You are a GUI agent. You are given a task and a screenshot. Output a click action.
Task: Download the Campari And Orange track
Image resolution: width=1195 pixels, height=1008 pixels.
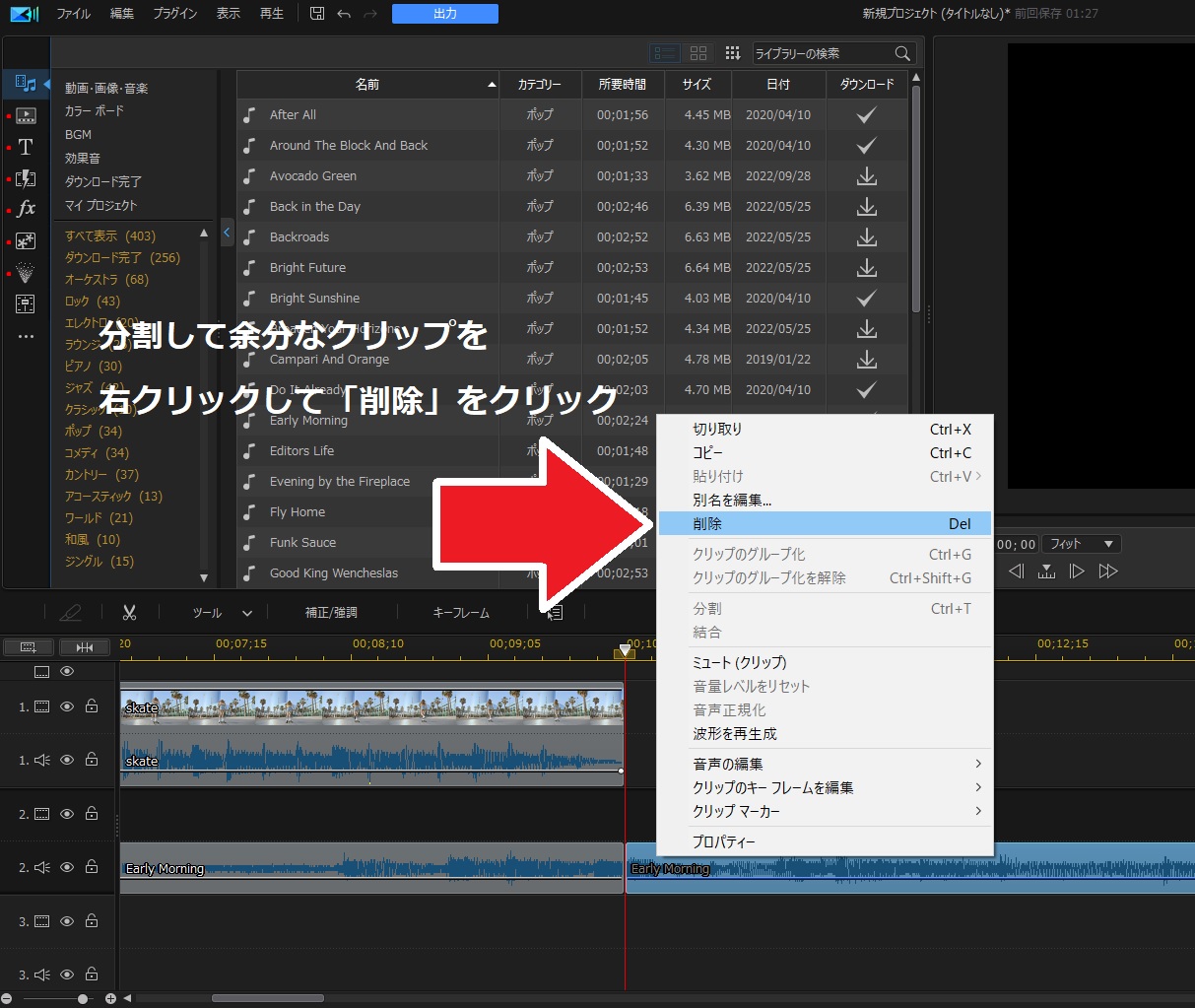coord(867,360)
